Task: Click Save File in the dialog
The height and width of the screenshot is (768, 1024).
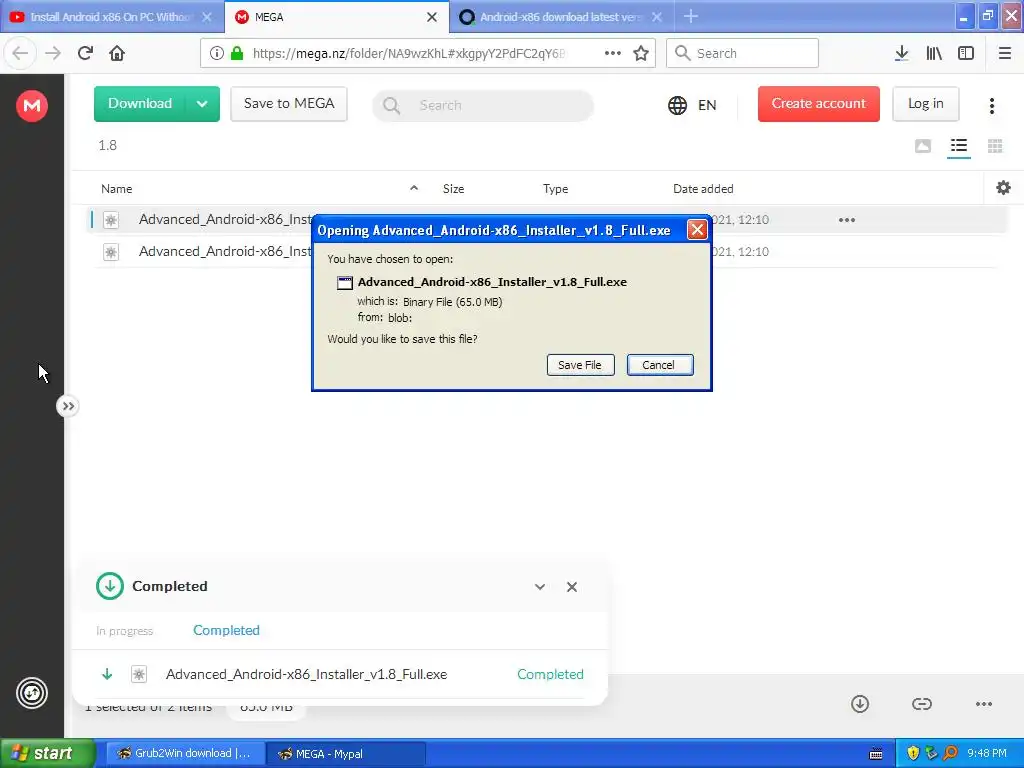Action: click(x=580, y=365)
